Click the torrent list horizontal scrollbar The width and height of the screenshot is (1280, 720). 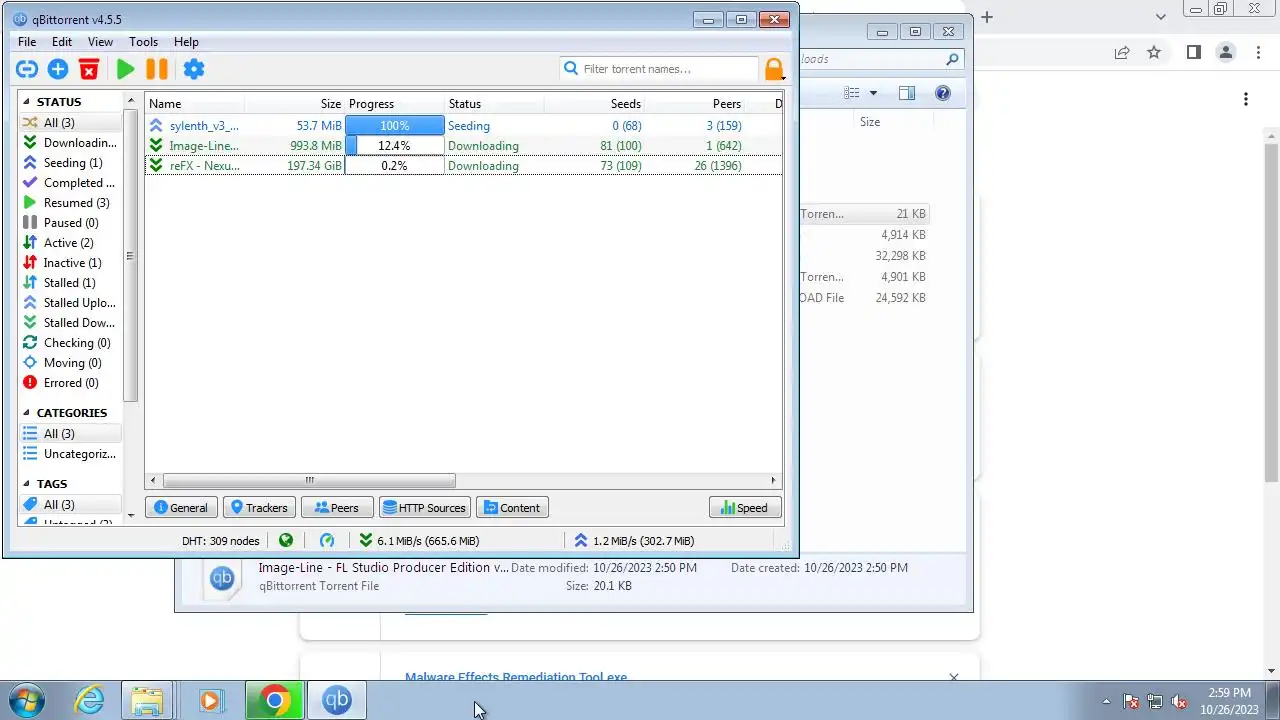[x=309, y=481]
